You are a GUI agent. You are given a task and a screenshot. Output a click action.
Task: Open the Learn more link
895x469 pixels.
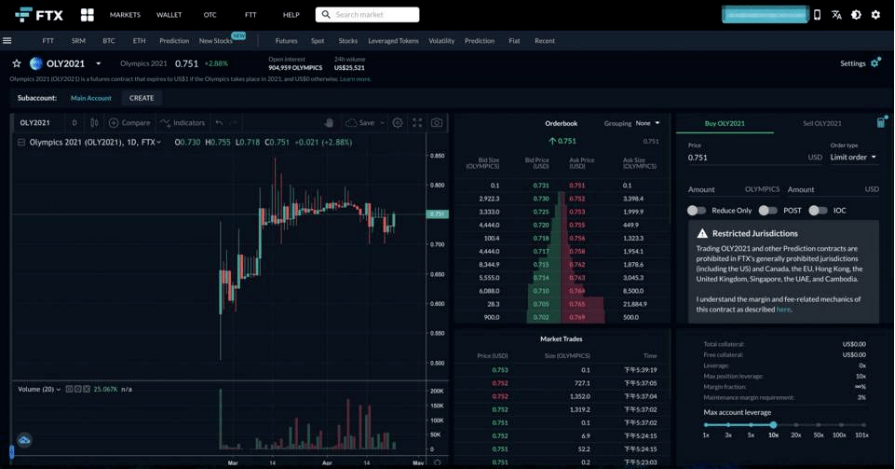pyautogui.click(x=354, y=78)
